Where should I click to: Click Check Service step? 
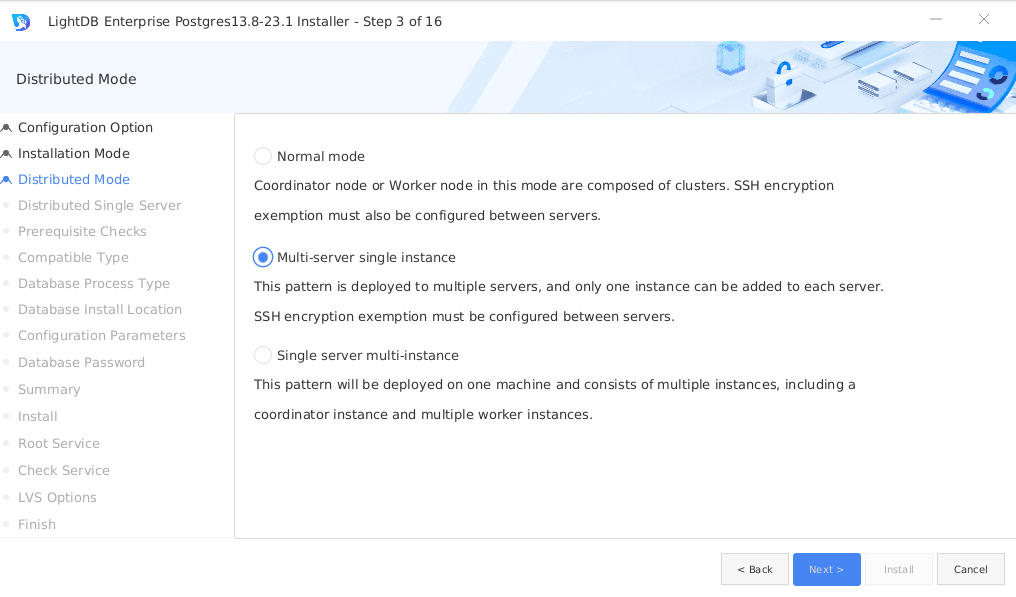pos(64,471)
